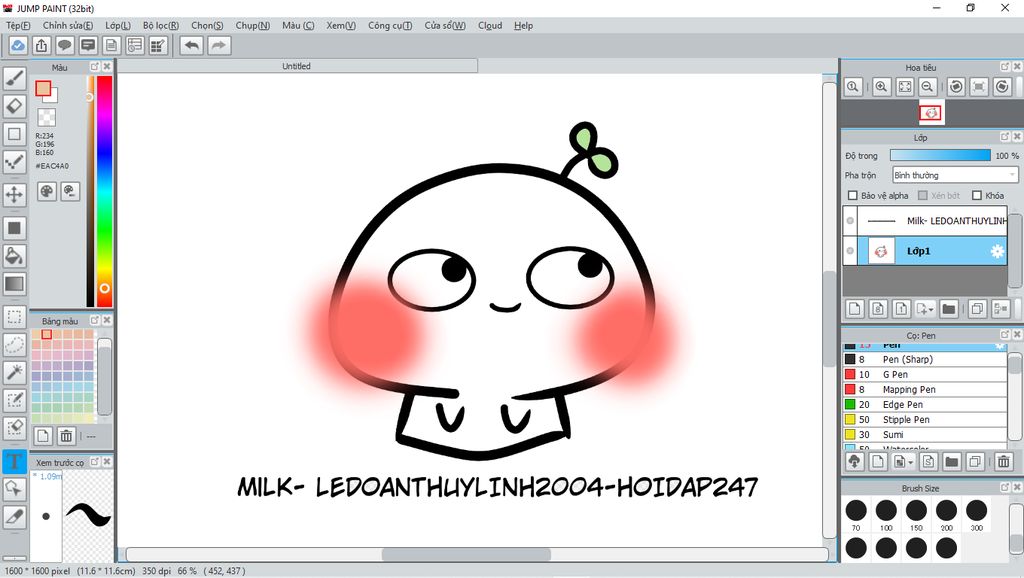Click the Độ trong opacity slider
This screenshot has width=1024, height=578.
click(x=940, y=155)
